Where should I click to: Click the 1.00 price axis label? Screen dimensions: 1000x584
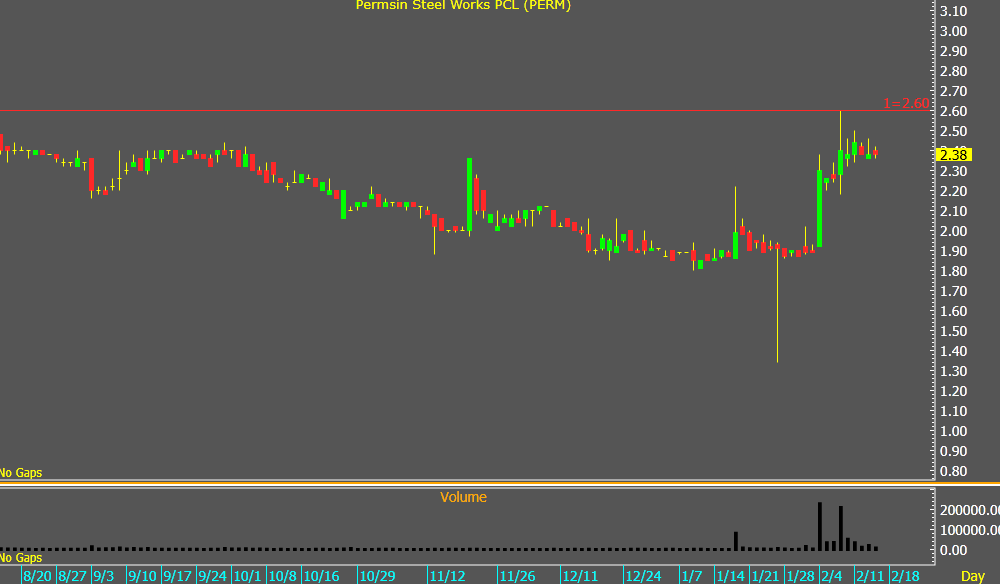(x=953, y=431)
